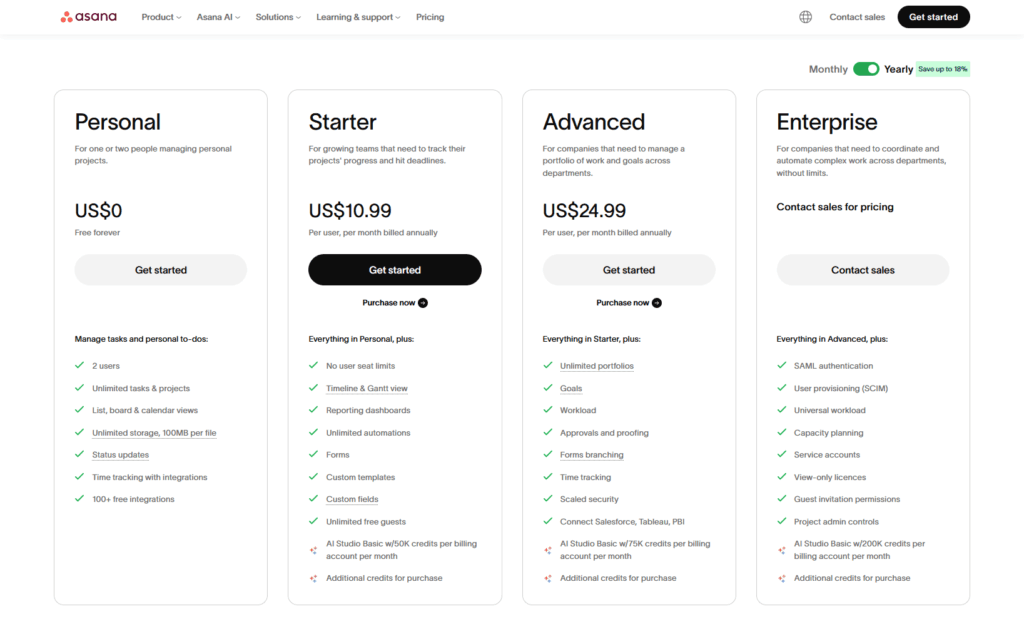This screenshot has width=1024, height=624.
Task: Click Contact sales for pricing text
Action: click(x=835, y=207)
